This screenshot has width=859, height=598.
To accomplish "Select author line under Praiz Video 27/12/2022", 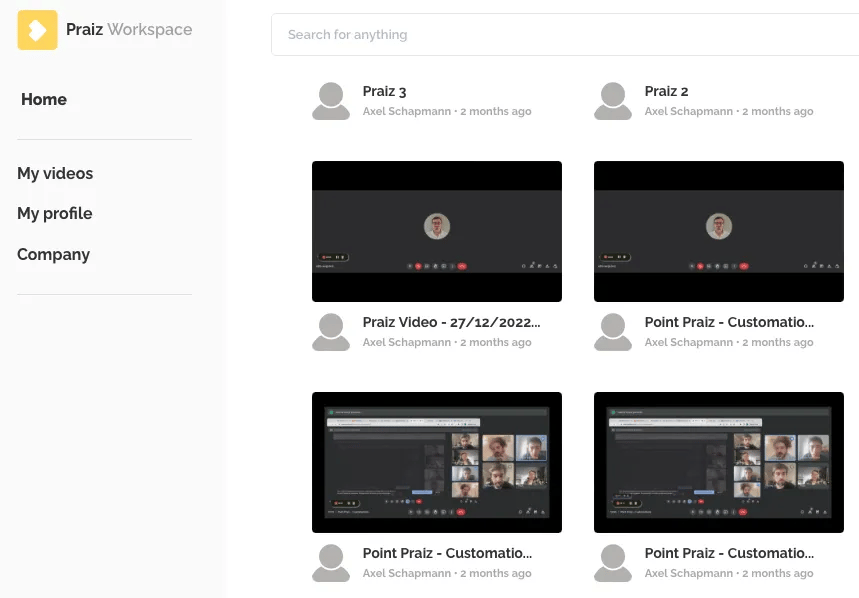I will [x=447, y=342].
